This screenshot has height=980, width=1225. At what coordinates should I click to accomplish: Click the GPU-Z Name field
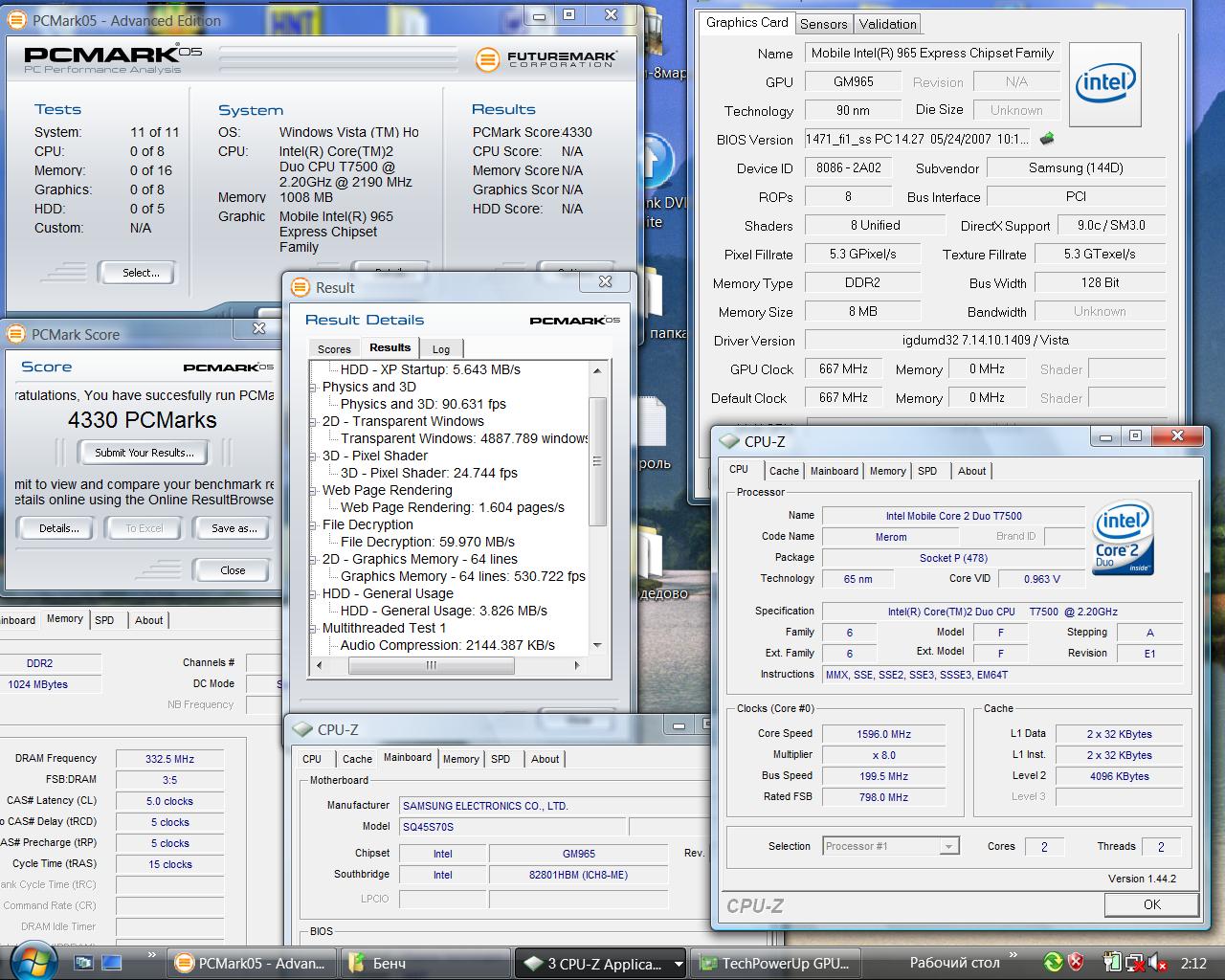click(931, 54)
